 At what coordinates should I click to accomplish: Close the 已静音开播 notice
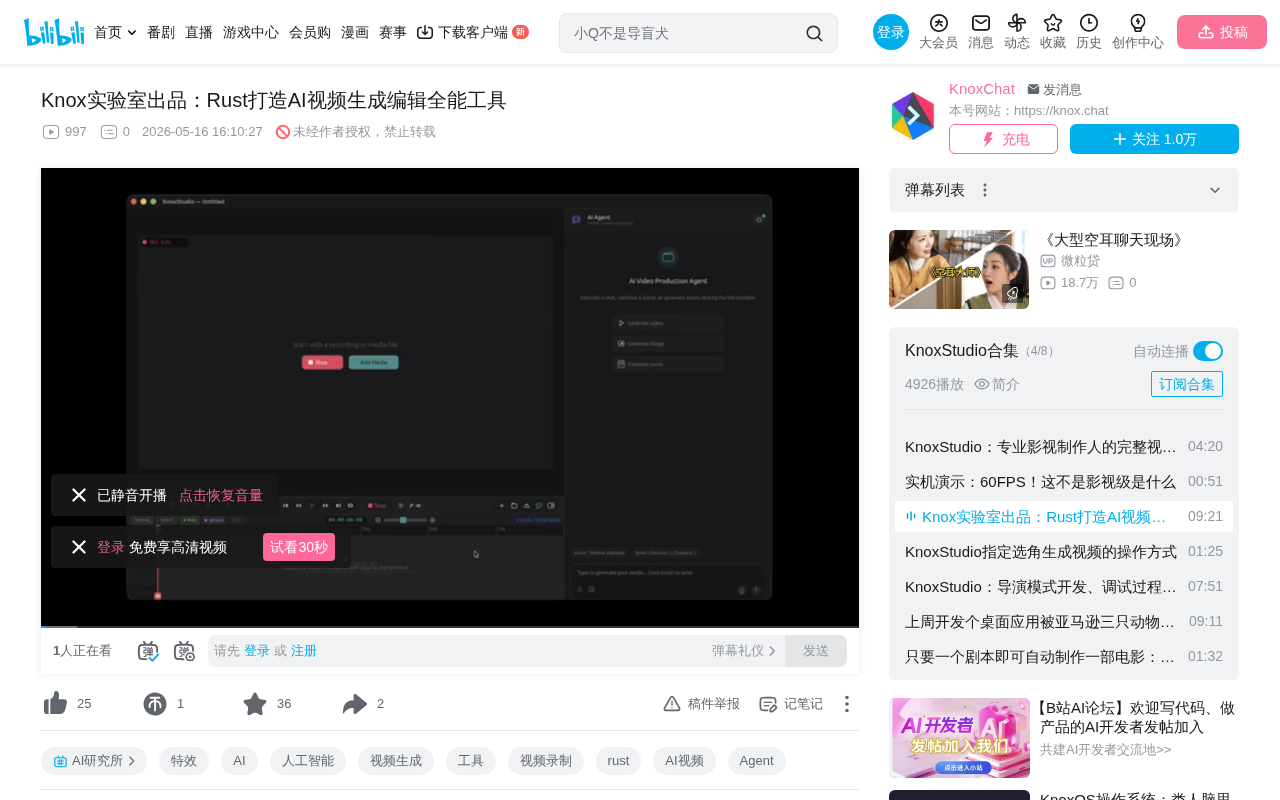tap(79, 495)
